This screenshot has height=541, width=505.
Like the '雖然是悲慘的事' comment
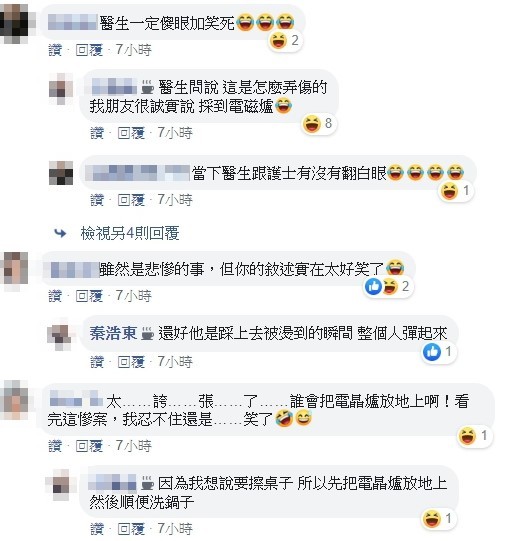[x=55, y=296]
